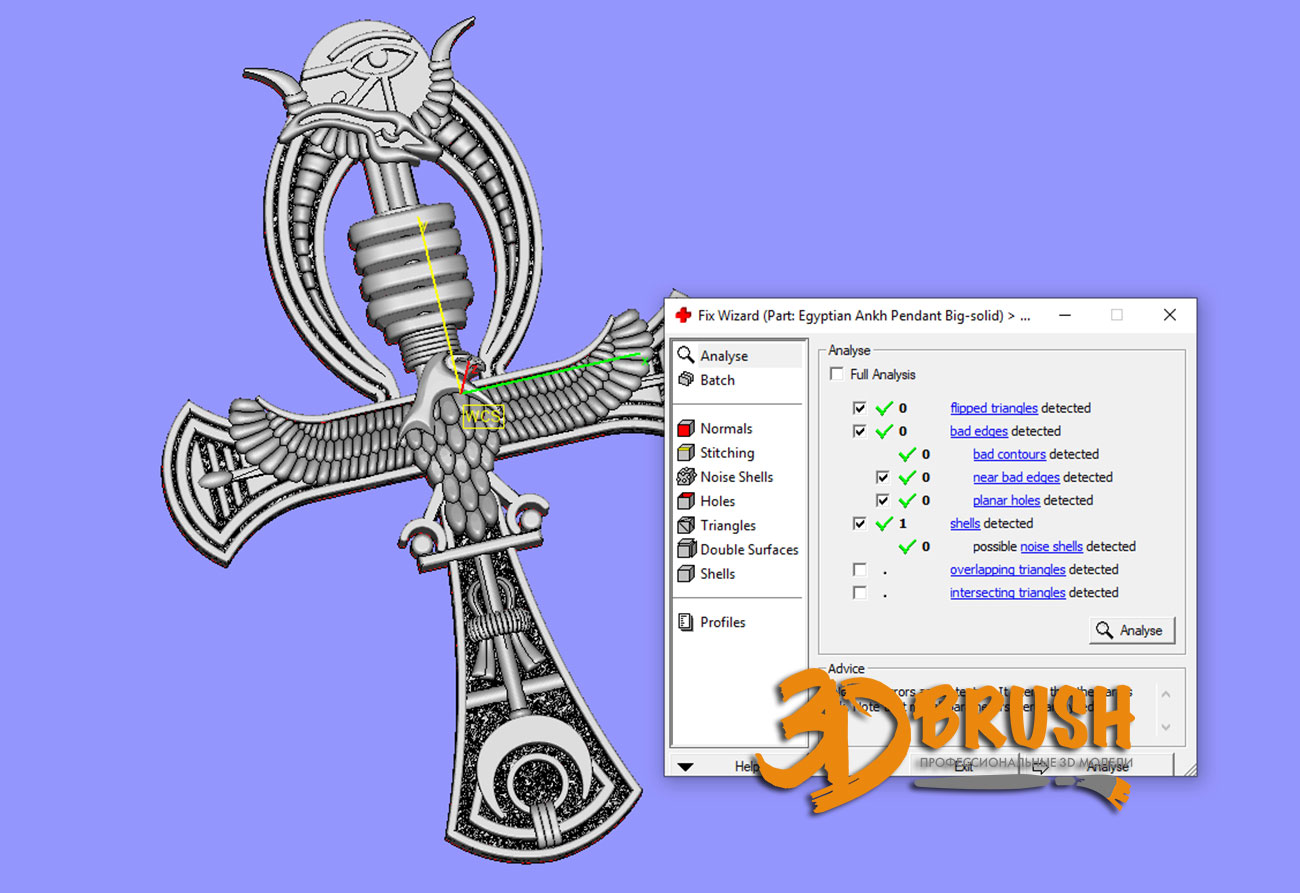The image size is (1300, 893).
Task: Uncheck the planar holes checkbox
Action: click(x=883, y=500)
